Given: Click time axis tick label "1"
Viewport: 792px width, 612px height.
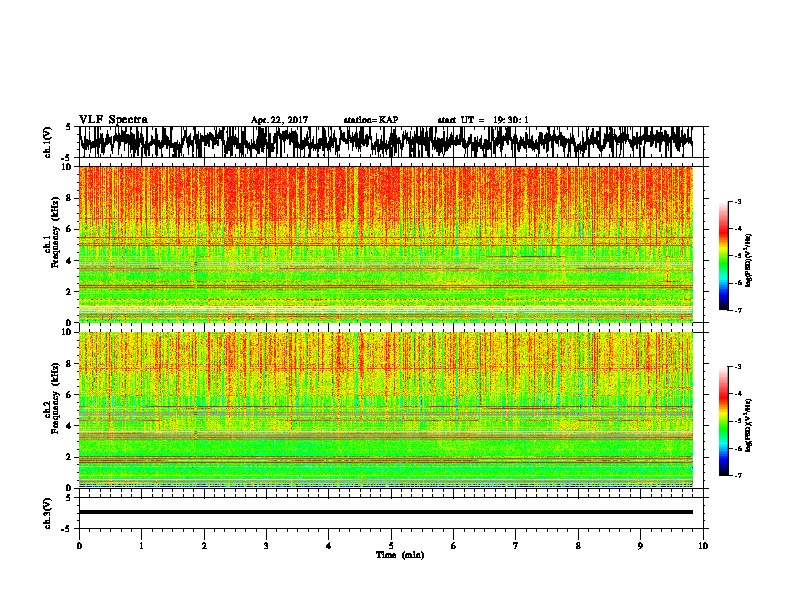Looking at the screenshot, I should point(141,546).
